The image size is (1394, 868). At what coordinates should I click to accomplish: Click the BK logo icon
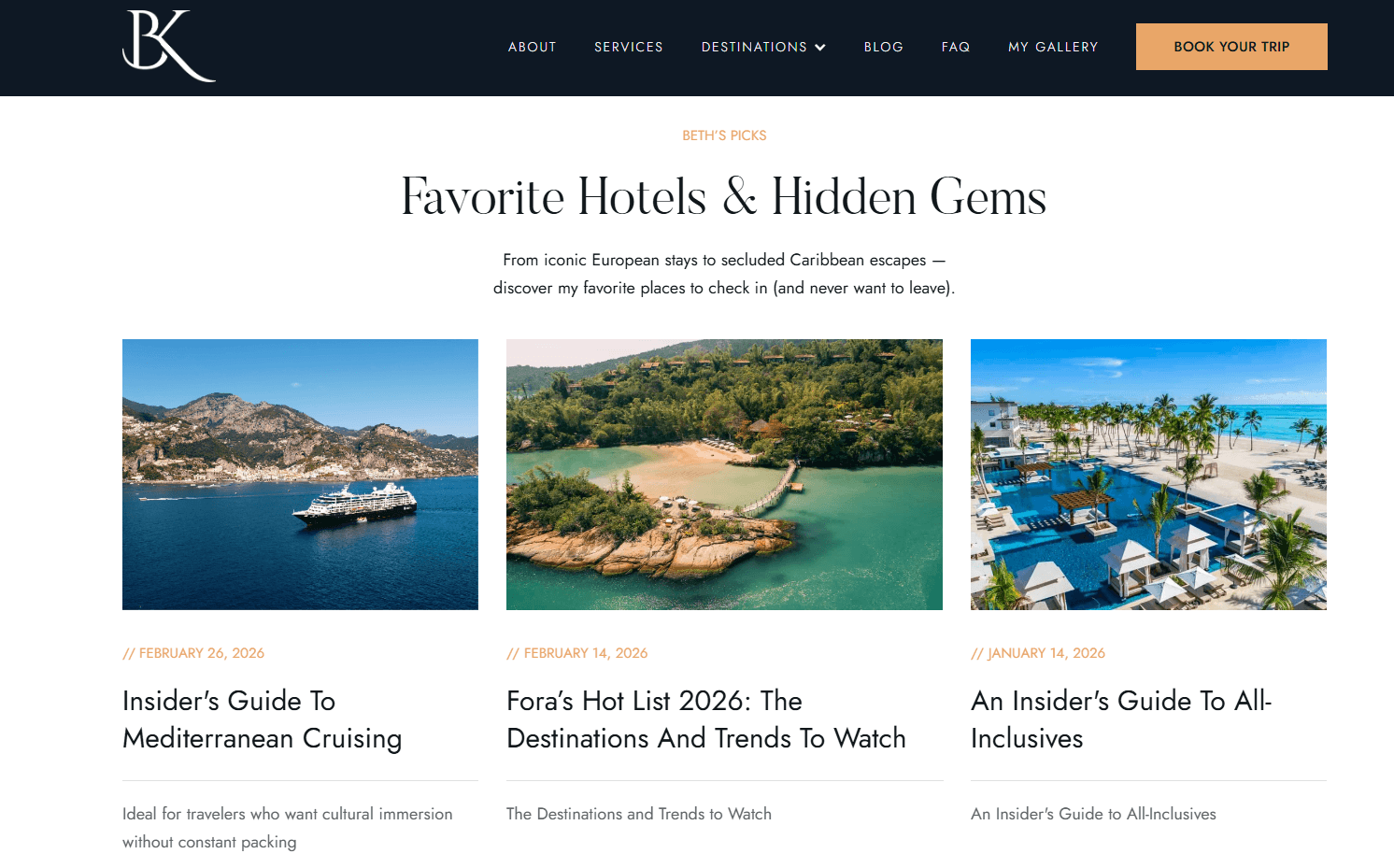169,46
